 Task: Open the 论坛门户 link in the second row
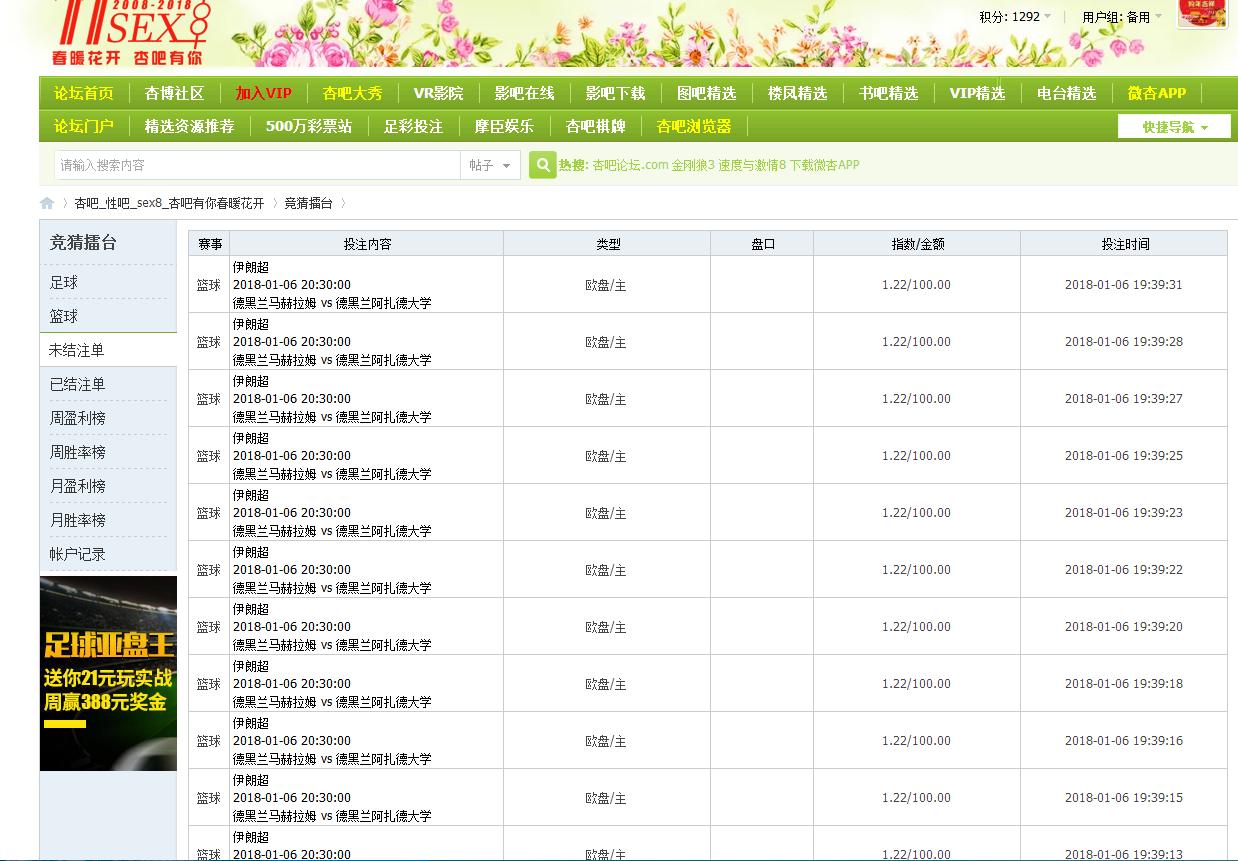[x=84, y=126]
